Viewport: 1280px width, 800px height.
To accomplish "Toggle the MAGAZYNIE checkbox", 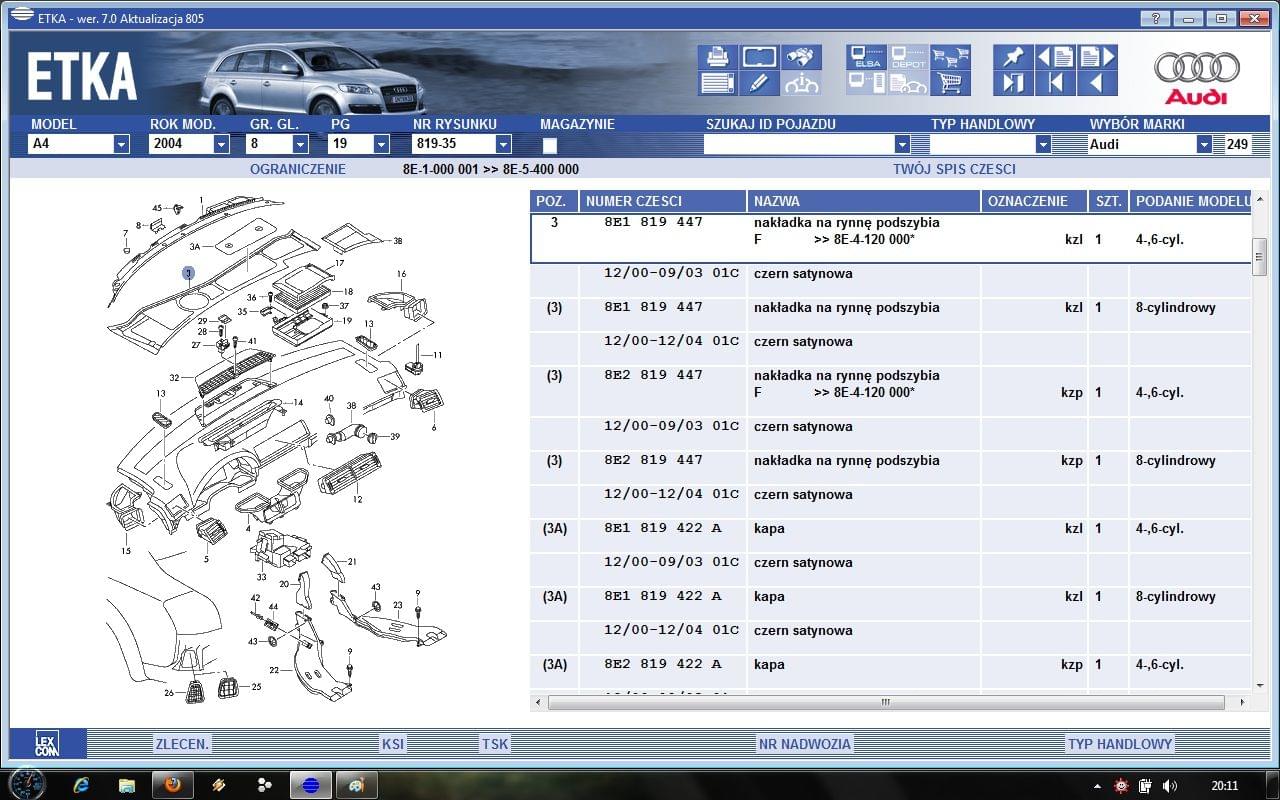I will click(x=549, y=145).
